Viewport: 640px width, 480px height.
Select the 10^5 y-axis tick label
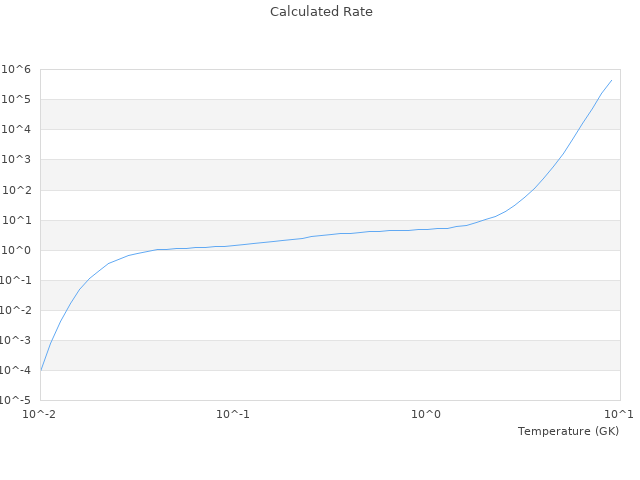(x=17, y=99)
